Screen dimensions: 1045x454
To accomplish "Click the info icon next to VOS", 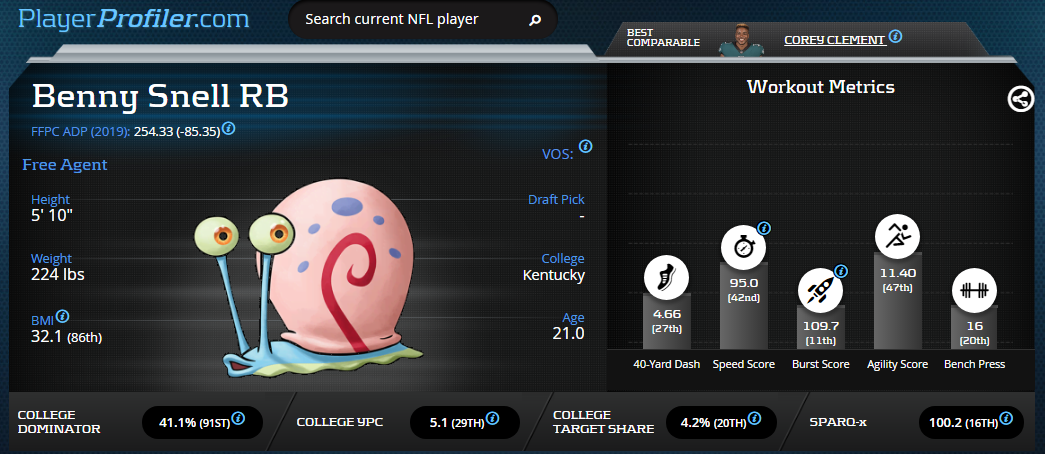I will [x=585, y=146].
